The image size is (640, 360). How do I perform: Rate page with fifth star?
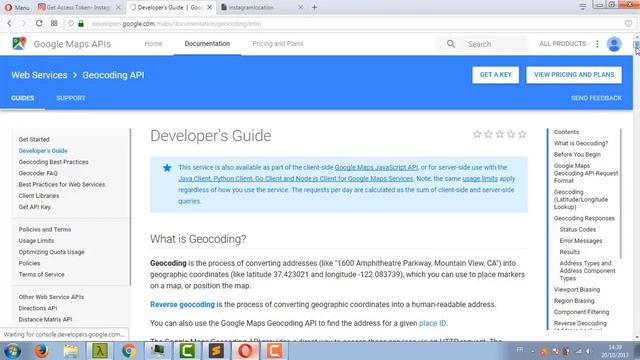(522, 134)
